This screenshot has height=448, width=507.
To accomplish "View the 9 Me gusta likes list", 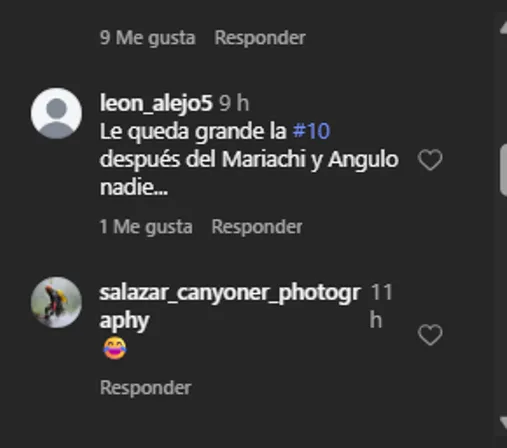I will [x=147, y=38].
